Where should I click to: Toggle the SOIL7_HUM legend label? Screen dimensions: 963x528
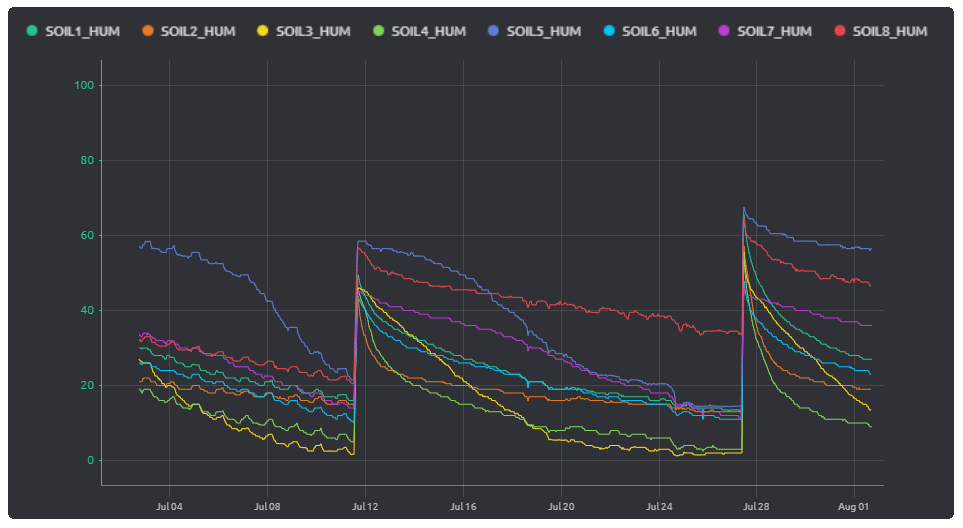coord(774,31)
